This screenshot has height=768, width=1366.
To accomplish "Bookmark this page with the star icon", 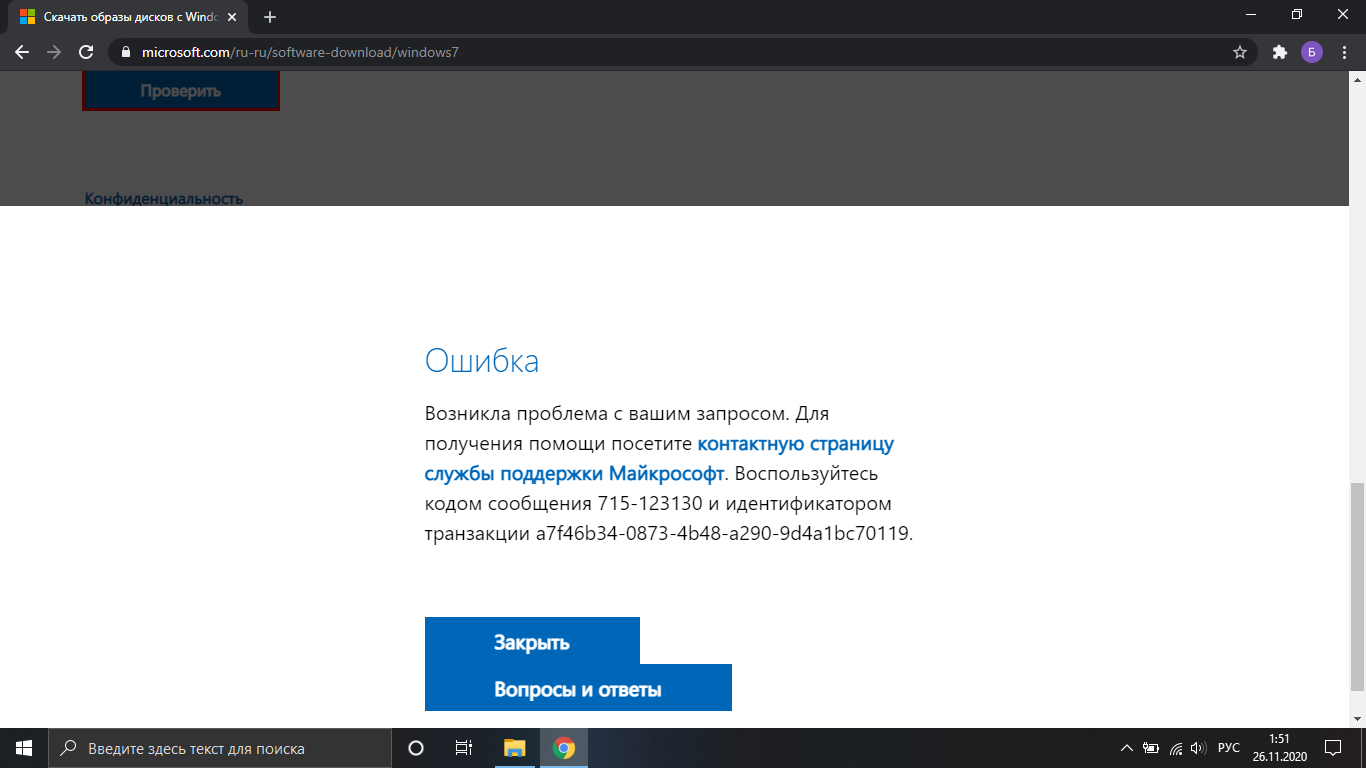I will [x=1240, y=52].
